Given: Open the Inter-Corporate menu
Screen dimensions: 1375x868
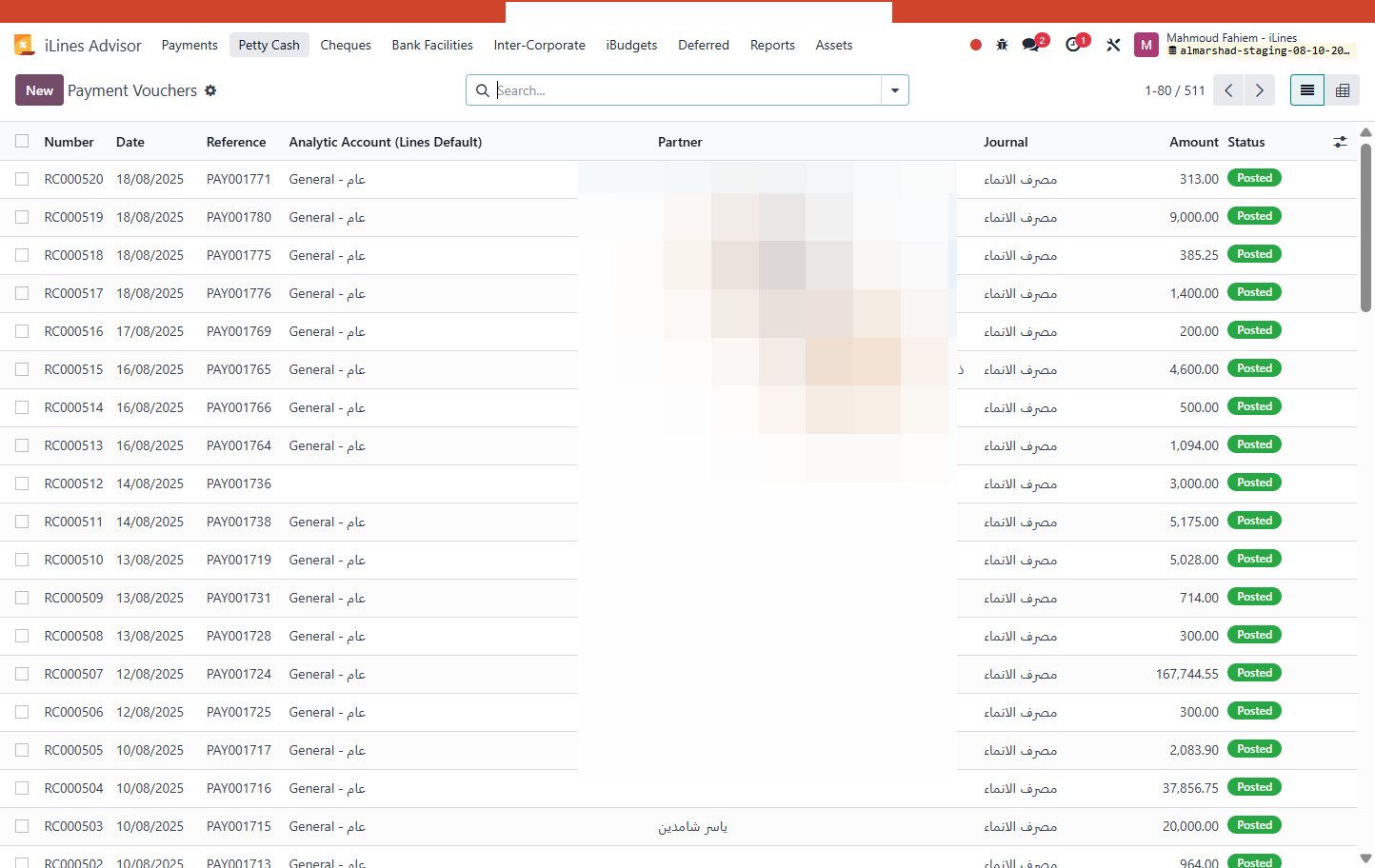Looking at the screenshot, I should (540, 45).
